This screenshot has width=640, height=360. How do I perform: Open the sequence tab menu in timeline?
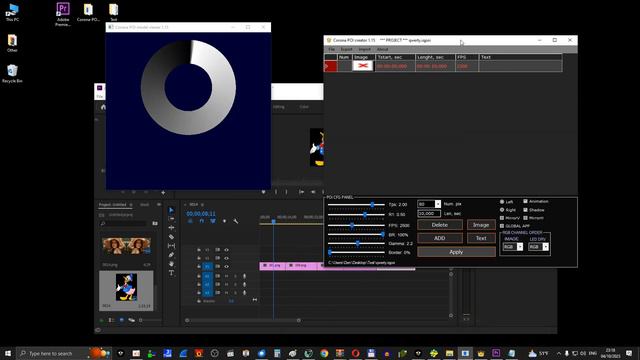point(202,204)
